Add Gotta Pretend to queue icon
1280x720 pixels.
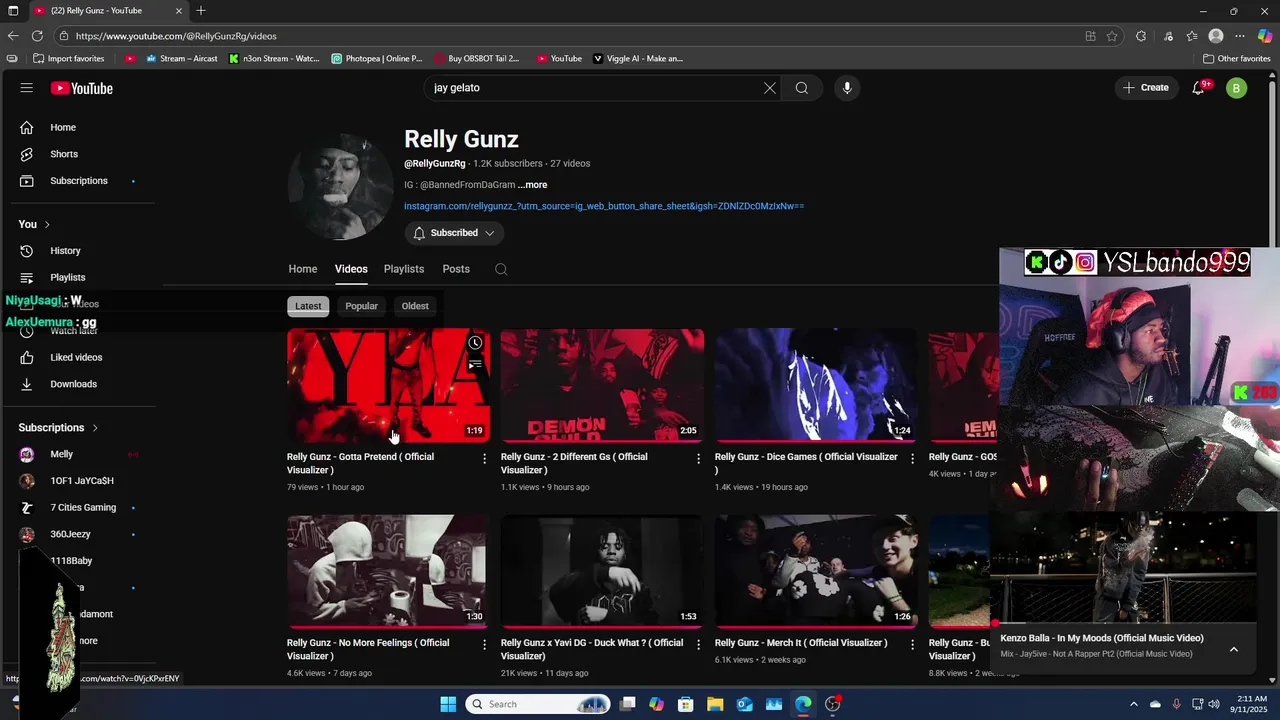point(475,365)
